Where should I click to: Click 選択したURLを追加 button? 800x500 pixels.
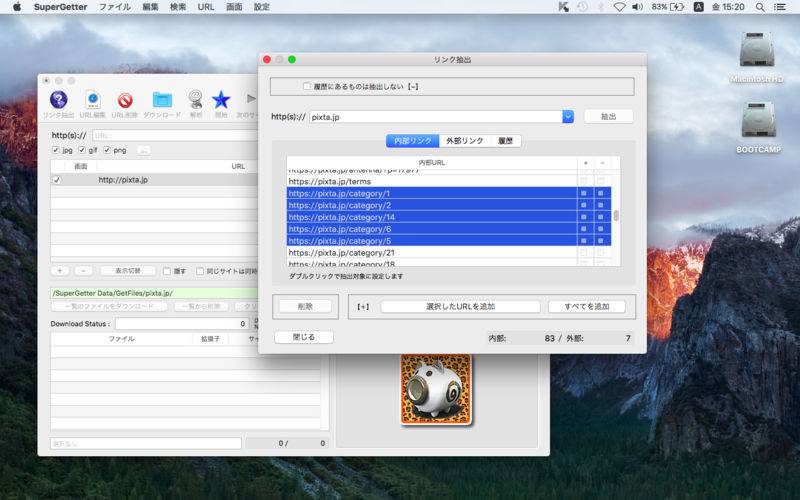click(460, 306)
